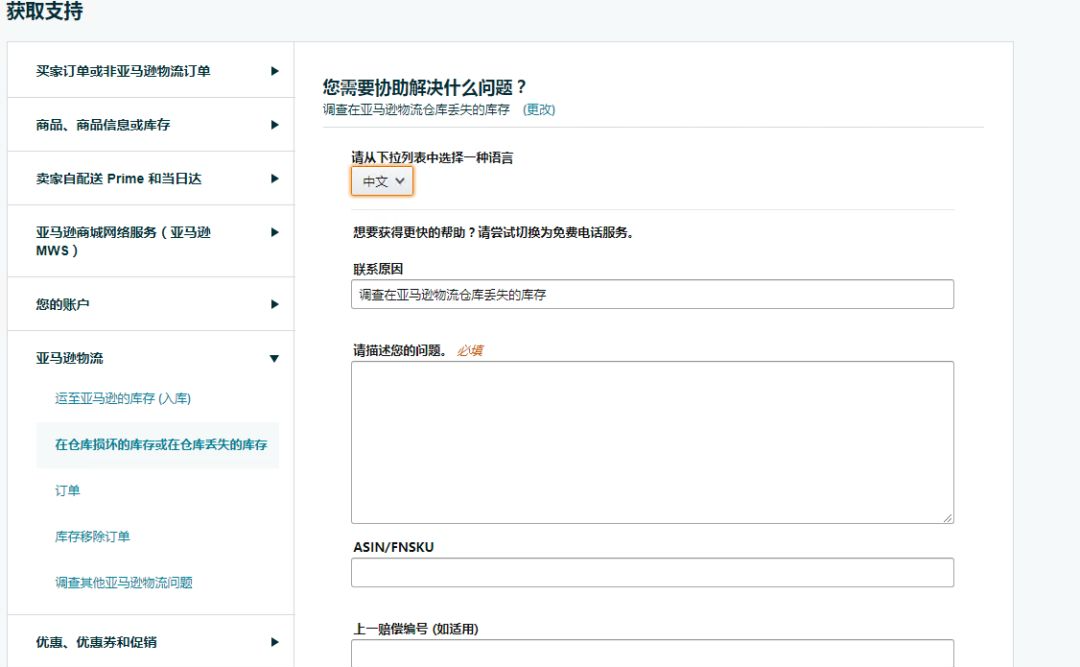Click the 请描述您的问题 text area
This screenshot has width=1080, height=667.
652,442
